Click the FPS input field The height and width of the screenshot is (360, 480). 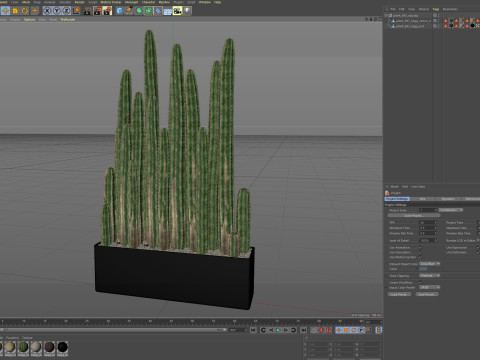pos(428,222)
